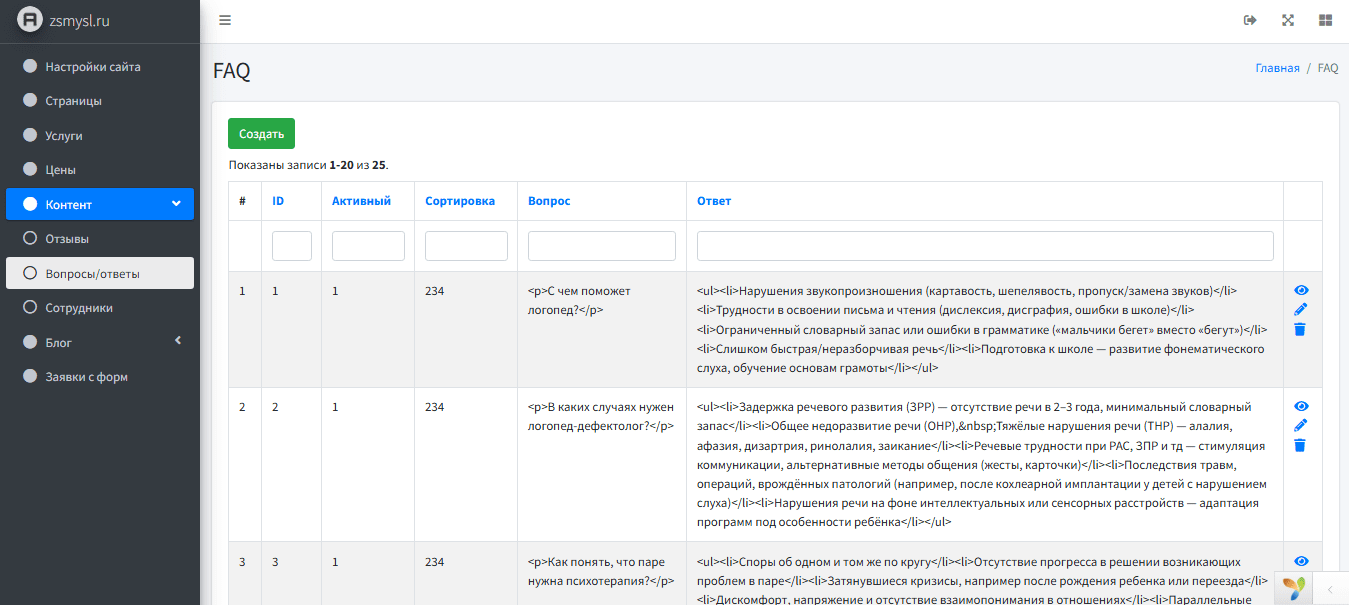Edit FAQ row 2 with pencil icon
The height and width of the screenshot is (605, 1349).
[1300, 426]
